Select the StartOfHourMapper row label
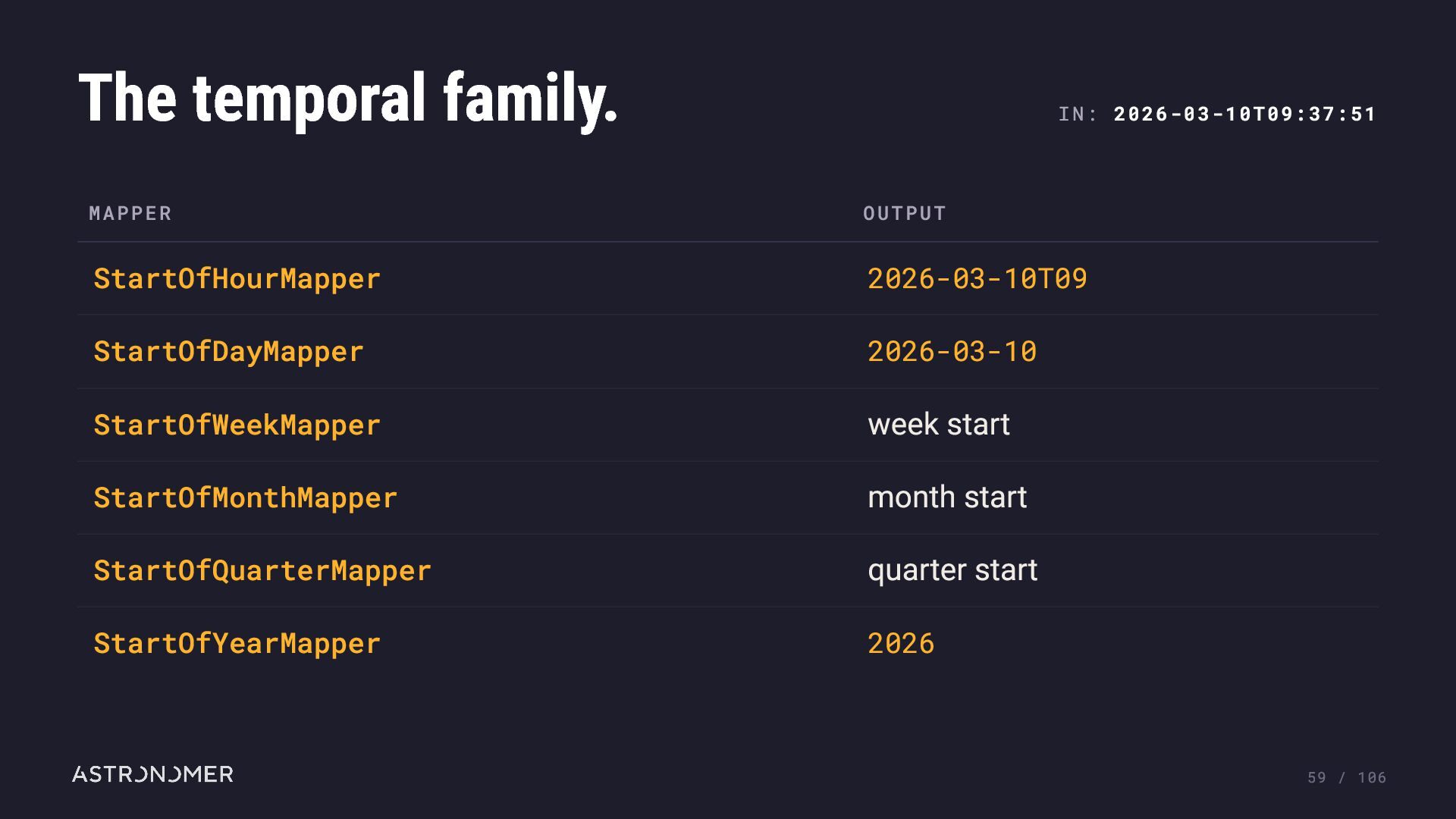The image size is (1456, 819). coord(237,279)
